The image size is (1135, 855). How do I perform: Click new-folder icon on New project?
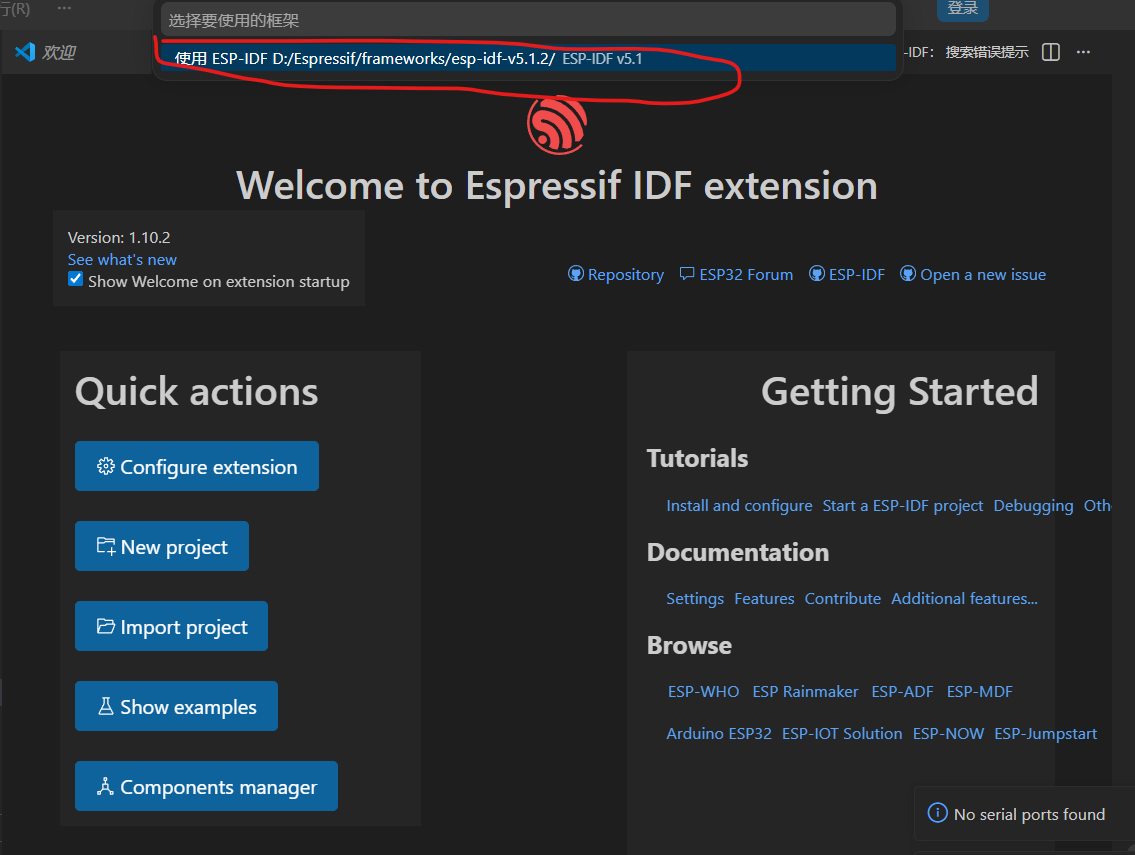[106, 546]
